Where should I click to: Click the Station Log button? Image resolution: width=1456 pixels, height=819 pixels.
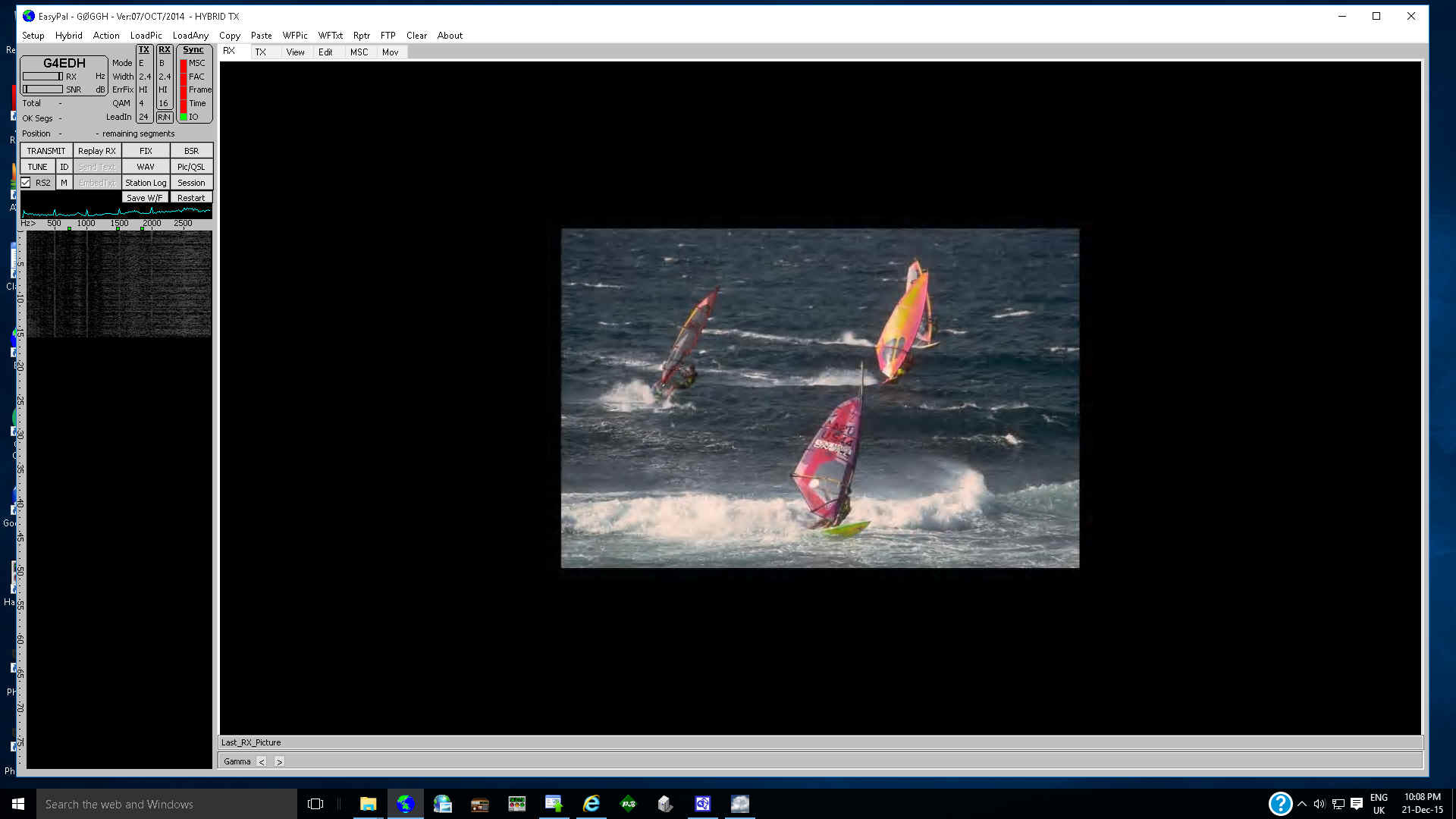pyautogui.click(x=146, y=183)
